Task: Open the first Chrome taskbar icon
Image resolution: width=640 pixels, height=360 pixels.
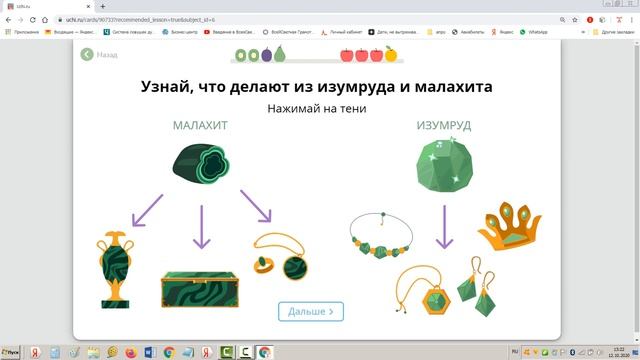Action: (169, 352)
